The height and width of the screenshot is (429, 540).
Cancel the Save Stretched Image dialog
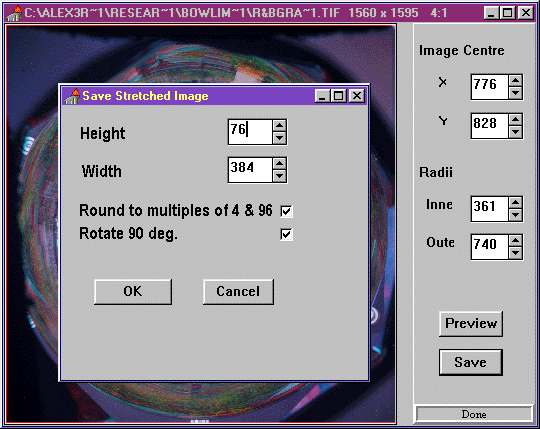[x=238, y=292]
